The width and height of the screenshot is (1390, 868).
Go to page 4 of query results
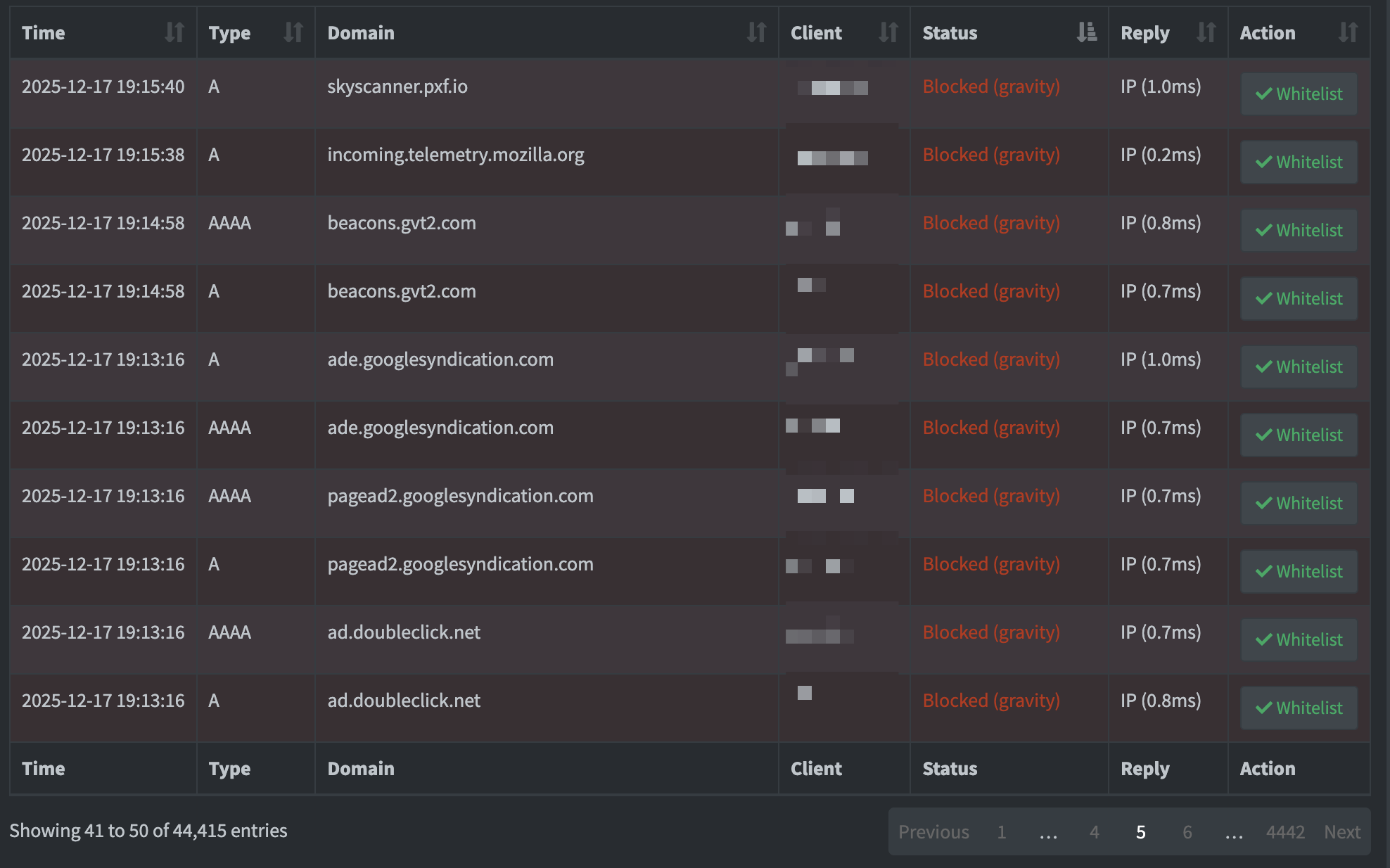click(x=1095, y=832)
